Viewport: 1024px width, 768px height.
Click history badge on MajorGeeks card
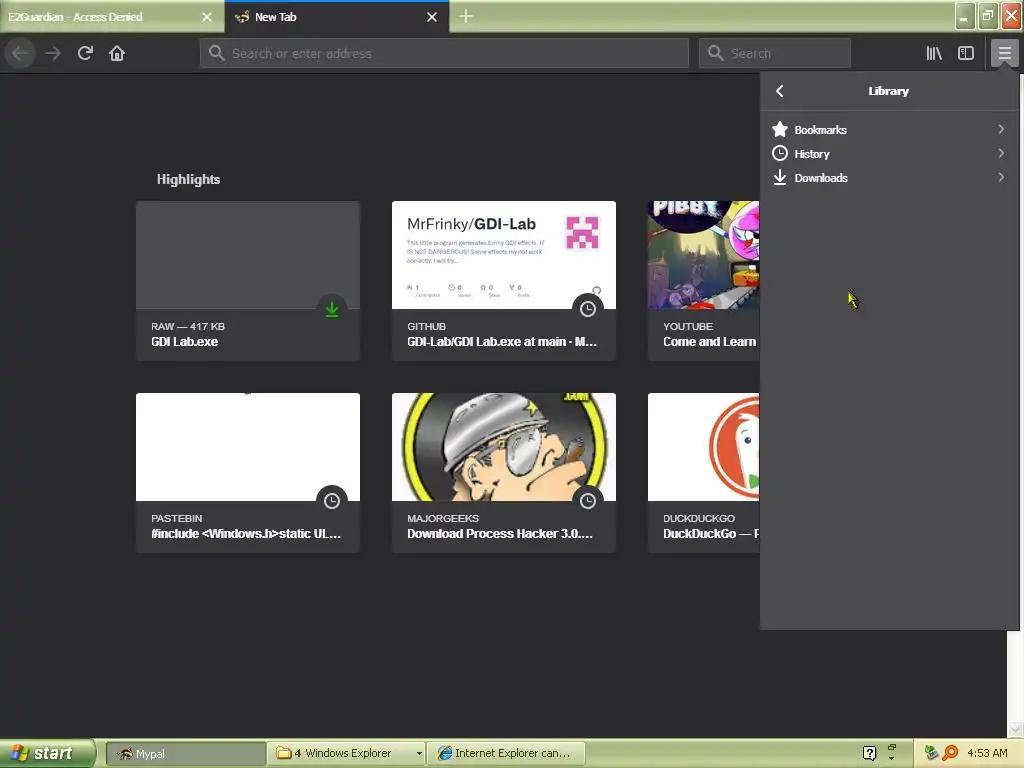pos(588,501)
